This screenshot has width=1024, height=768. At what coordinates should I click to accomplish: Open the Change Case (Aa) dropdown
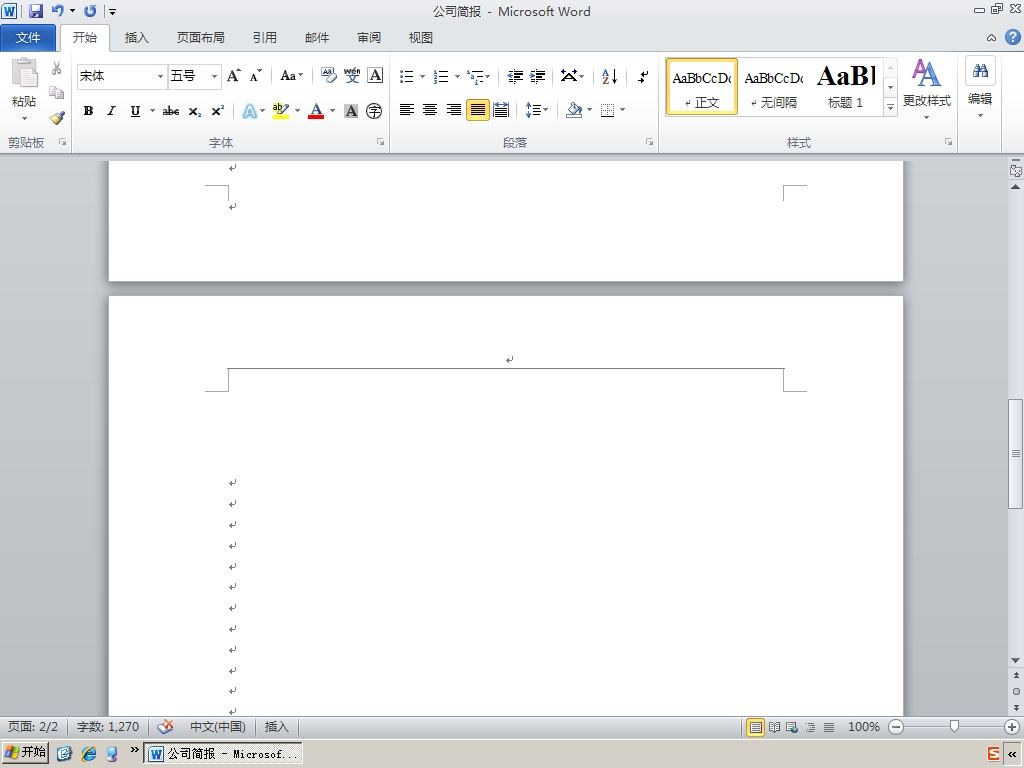pos(291,76)
